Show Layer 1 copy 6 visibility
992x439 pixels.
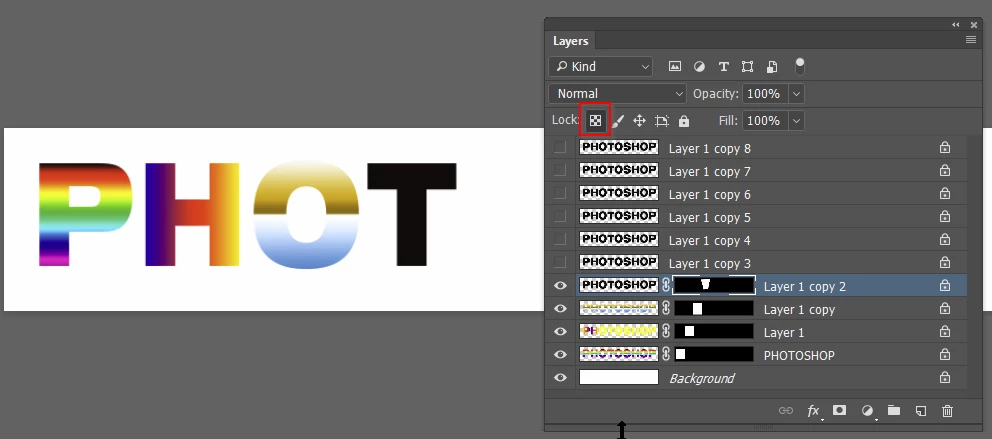560,193
